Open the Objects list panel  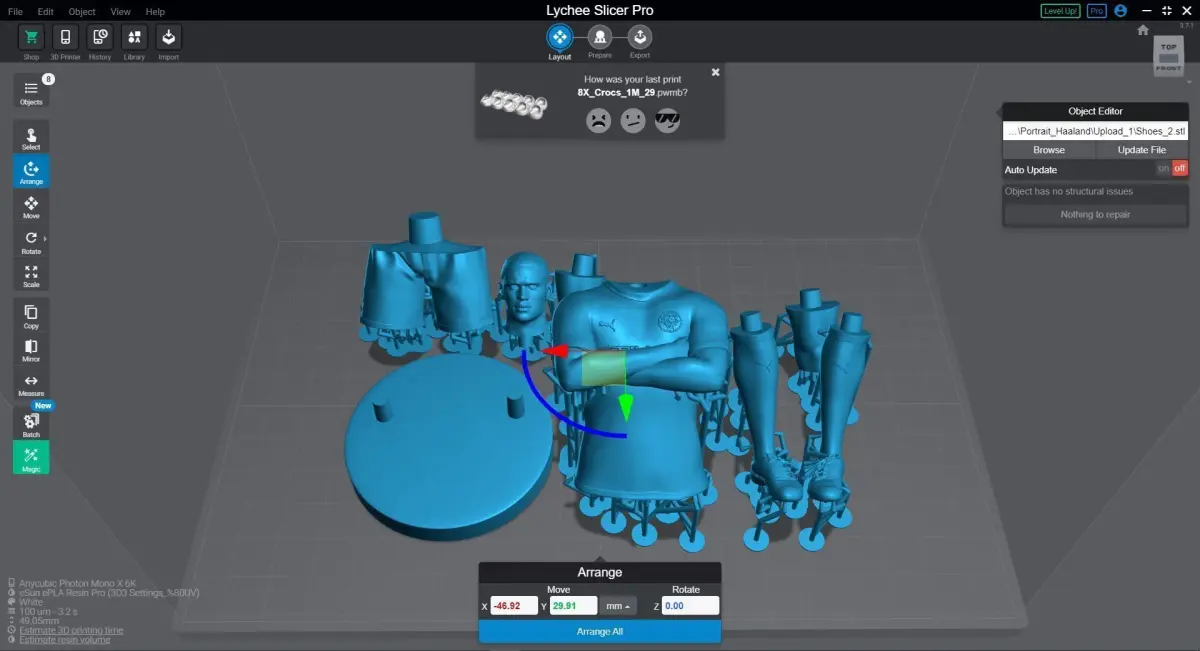[x=31, y=92]
